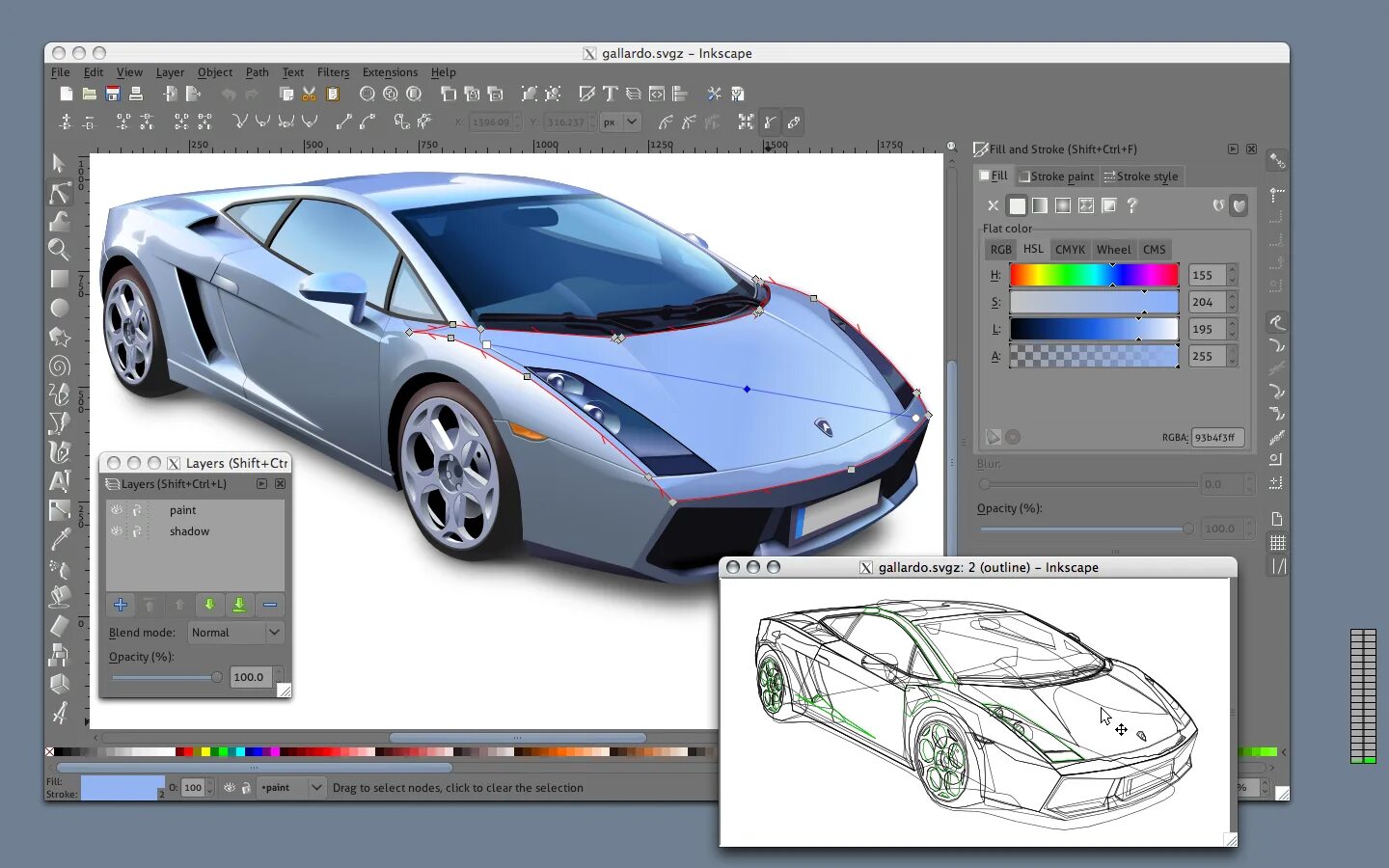Lower layer to bottom button
1389x868 pixels.
click(239, 605)
